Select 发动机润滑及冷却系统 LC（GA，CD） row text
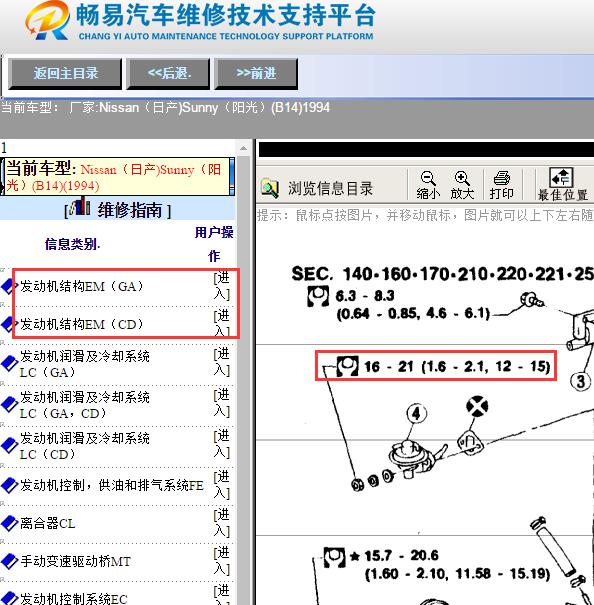Screen dimensions: 594x605 tap(85, 405)
